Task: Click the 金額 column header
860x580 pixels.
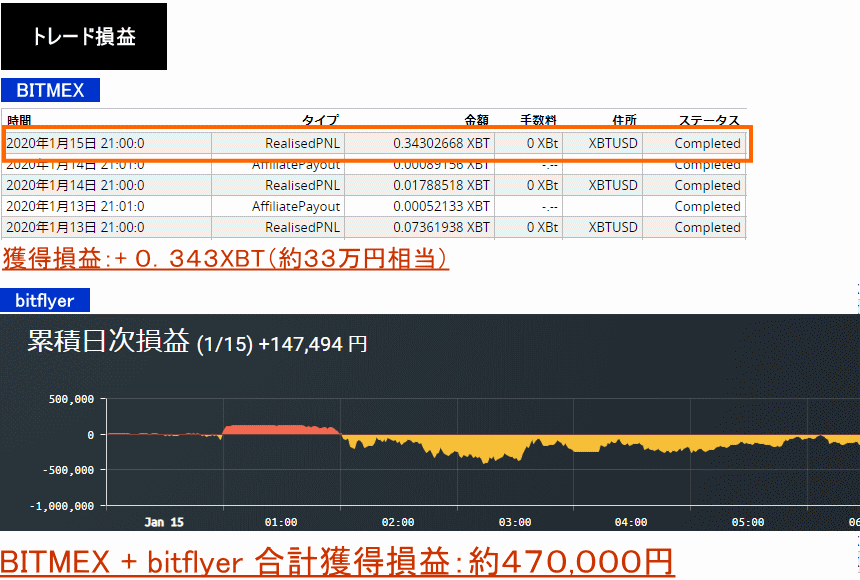Action: point(477,121)
